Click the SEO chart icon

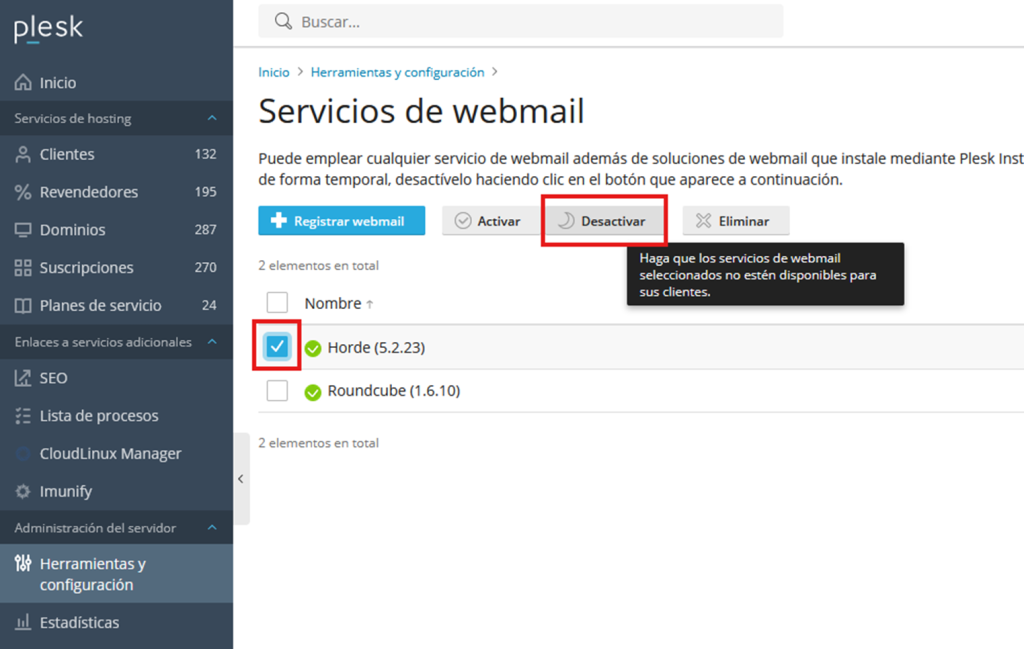click(23, 378)
